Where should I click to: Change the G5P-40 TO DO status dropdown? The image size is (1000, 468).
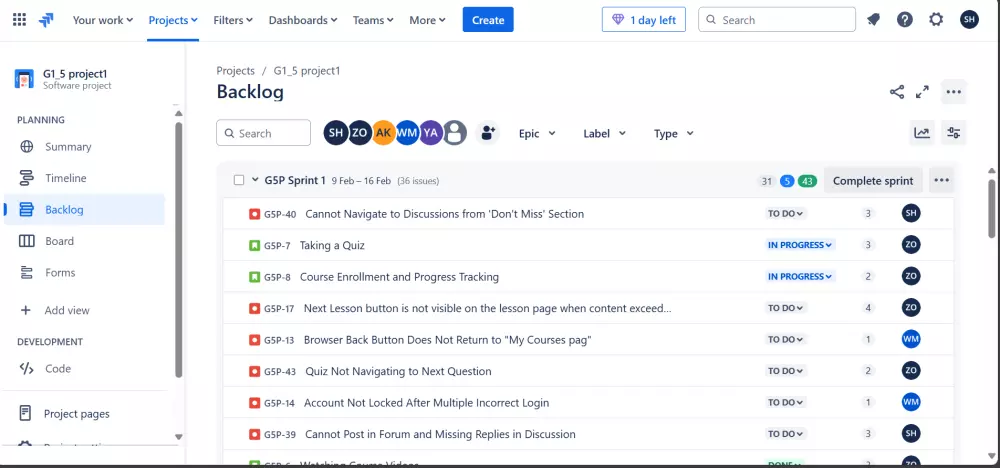point(786,214)
